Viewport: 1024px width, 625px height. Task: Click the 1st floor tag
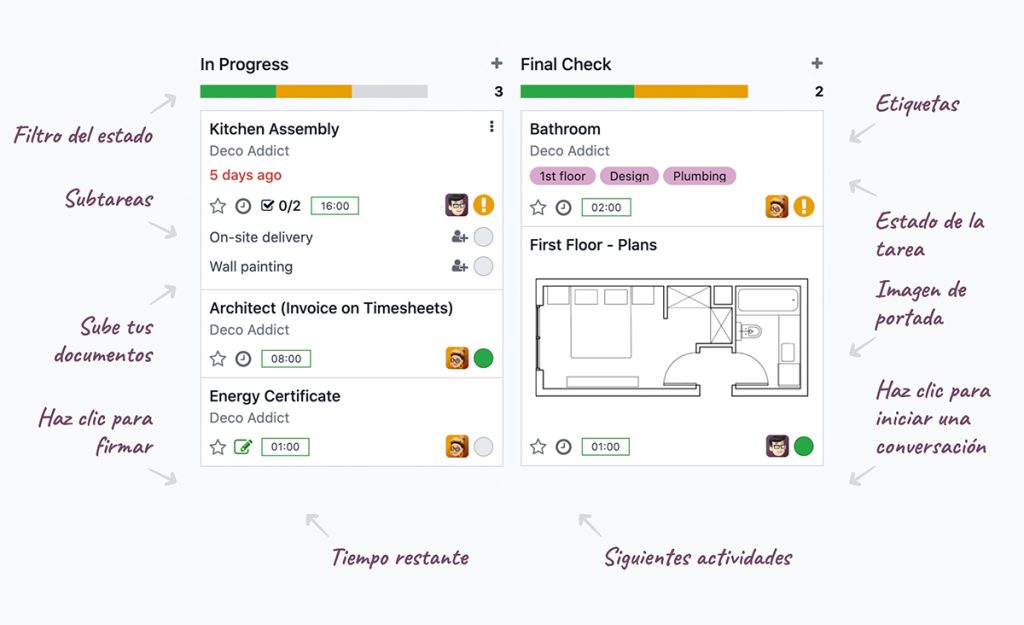562,176
